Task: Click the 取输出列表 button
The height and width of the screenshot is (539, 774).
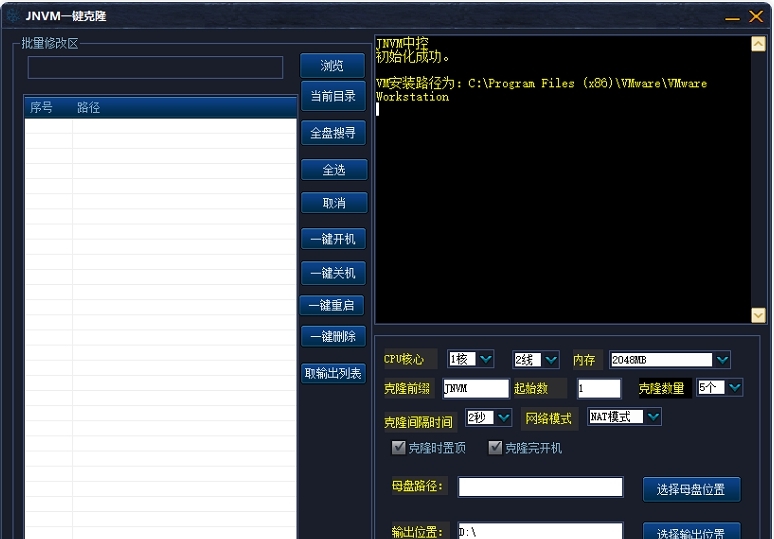Action: 333,373
